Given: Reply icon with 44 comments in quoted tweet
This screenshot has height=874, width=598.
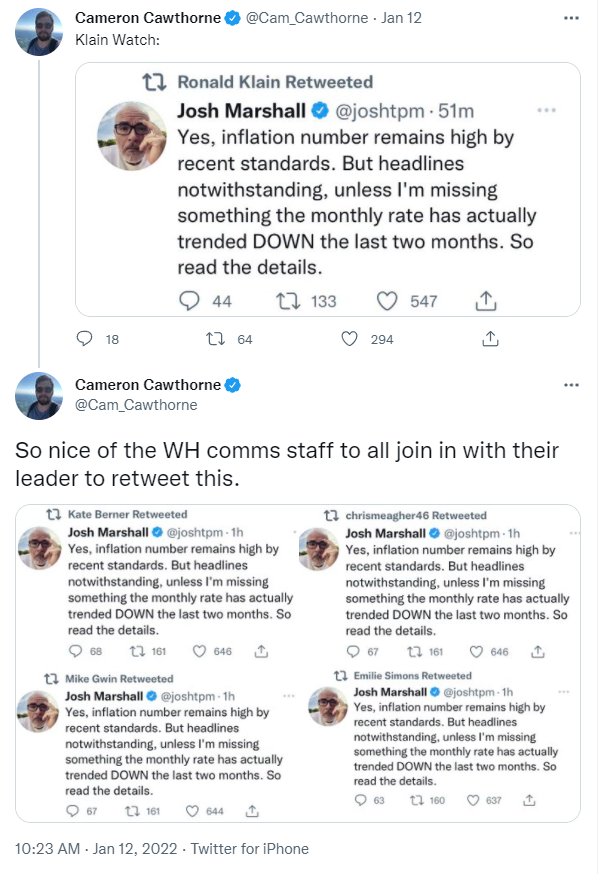Looking at the screenshot, I should click(x=189, y=301).
